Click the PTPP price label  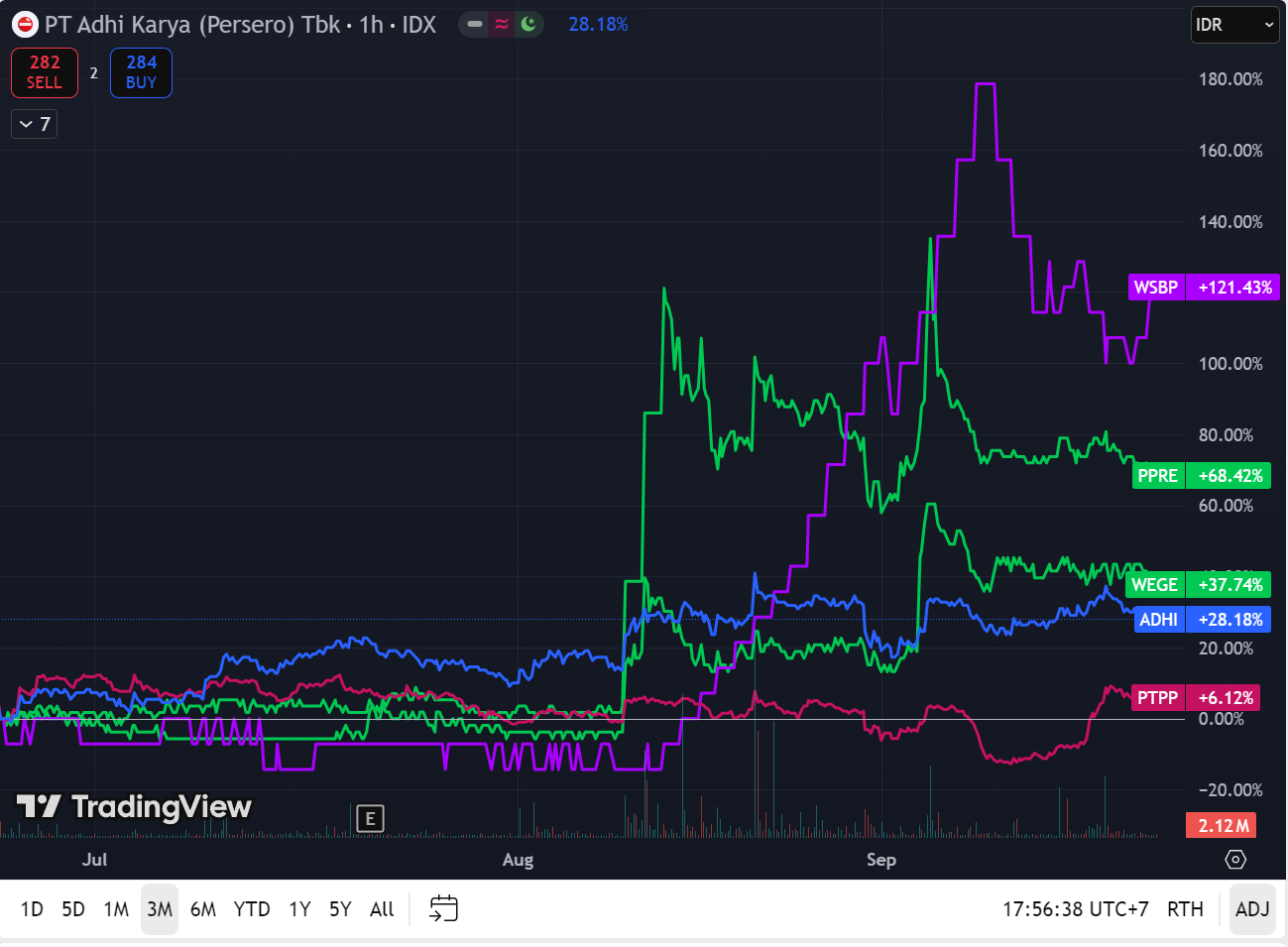(x=1158, y=698)
